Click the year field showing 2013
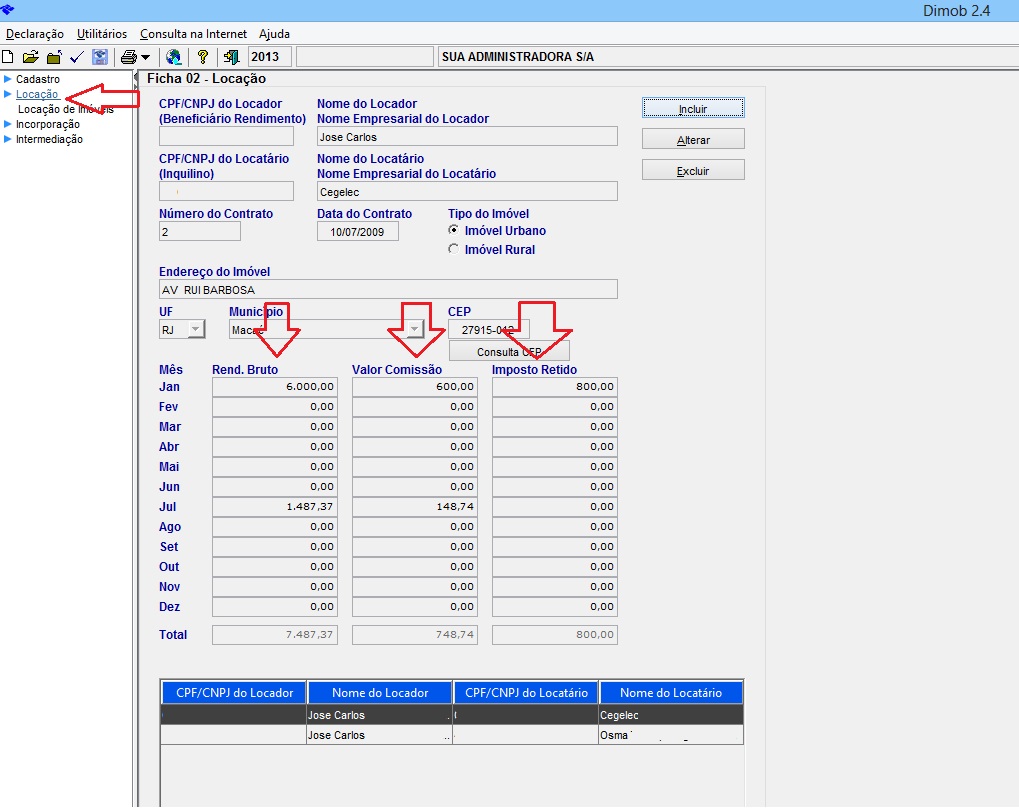The image size is (1019, 808). click(270, 57)
